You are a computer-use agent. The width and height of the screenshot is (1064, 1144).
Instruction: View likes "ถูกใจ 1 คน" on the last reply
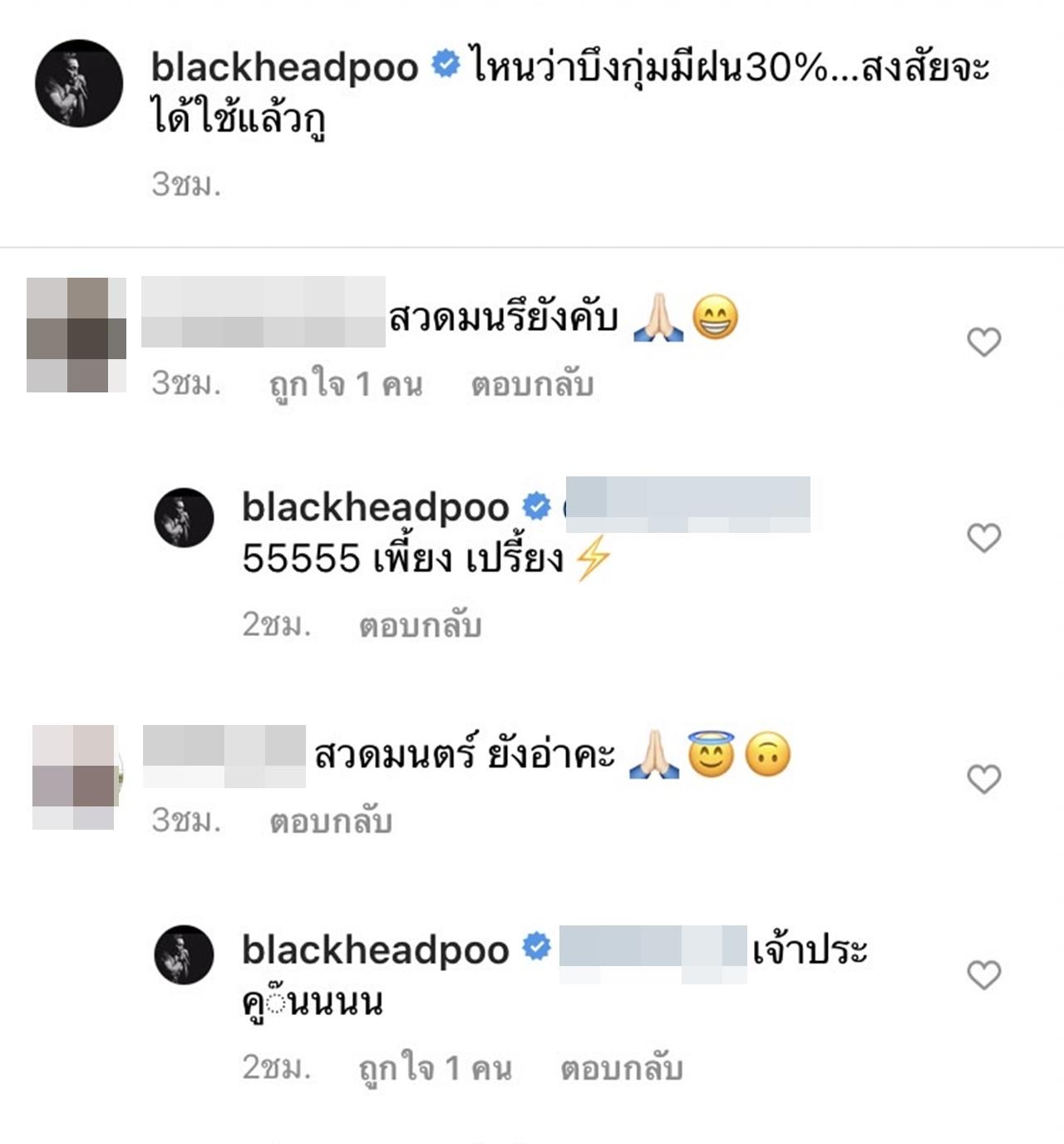[436, 1068]
